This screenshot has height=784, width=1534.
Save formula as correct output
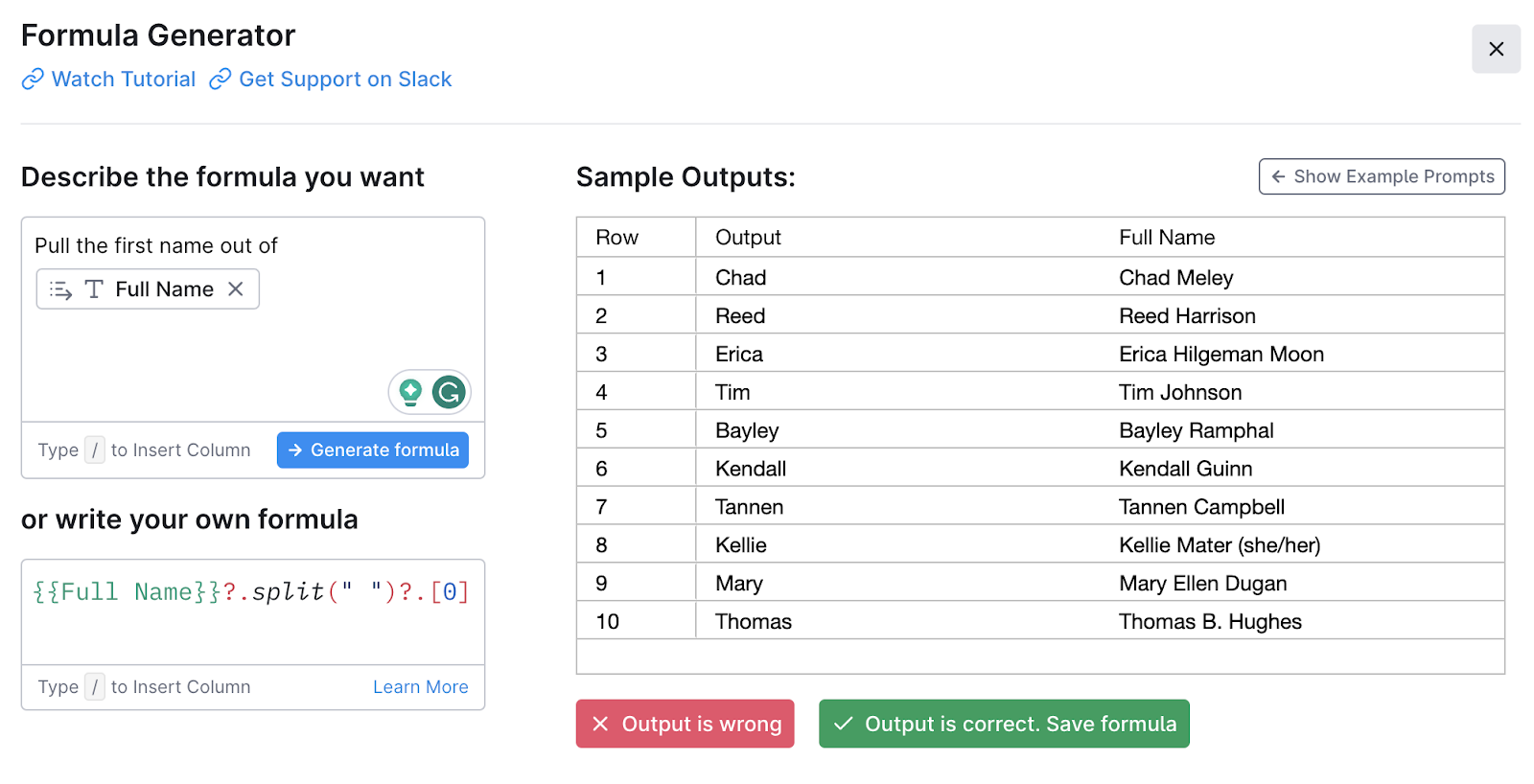(x=1004, y=724)
